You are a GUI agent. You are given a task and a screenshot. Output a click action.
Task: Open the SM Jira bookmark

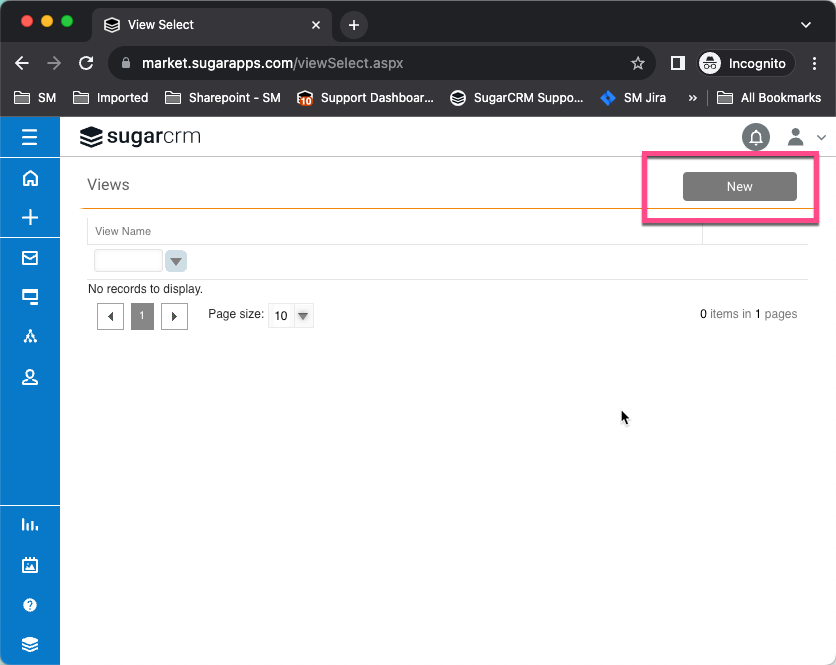point(633,98)
